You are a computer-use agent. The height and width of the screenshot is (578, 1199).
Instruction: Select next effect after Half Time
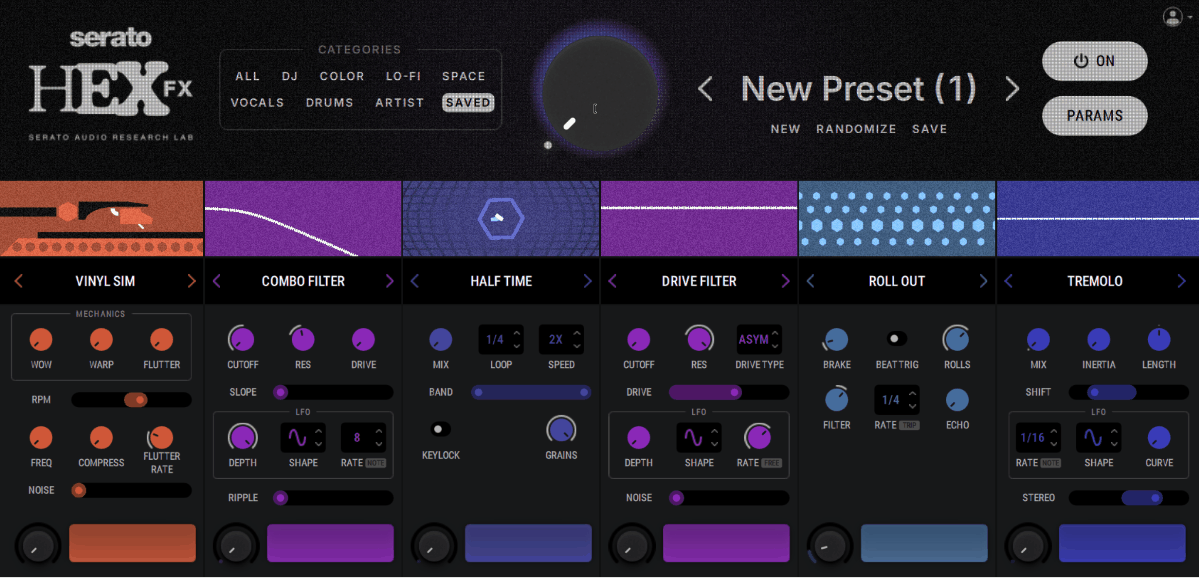pos(587,281)
